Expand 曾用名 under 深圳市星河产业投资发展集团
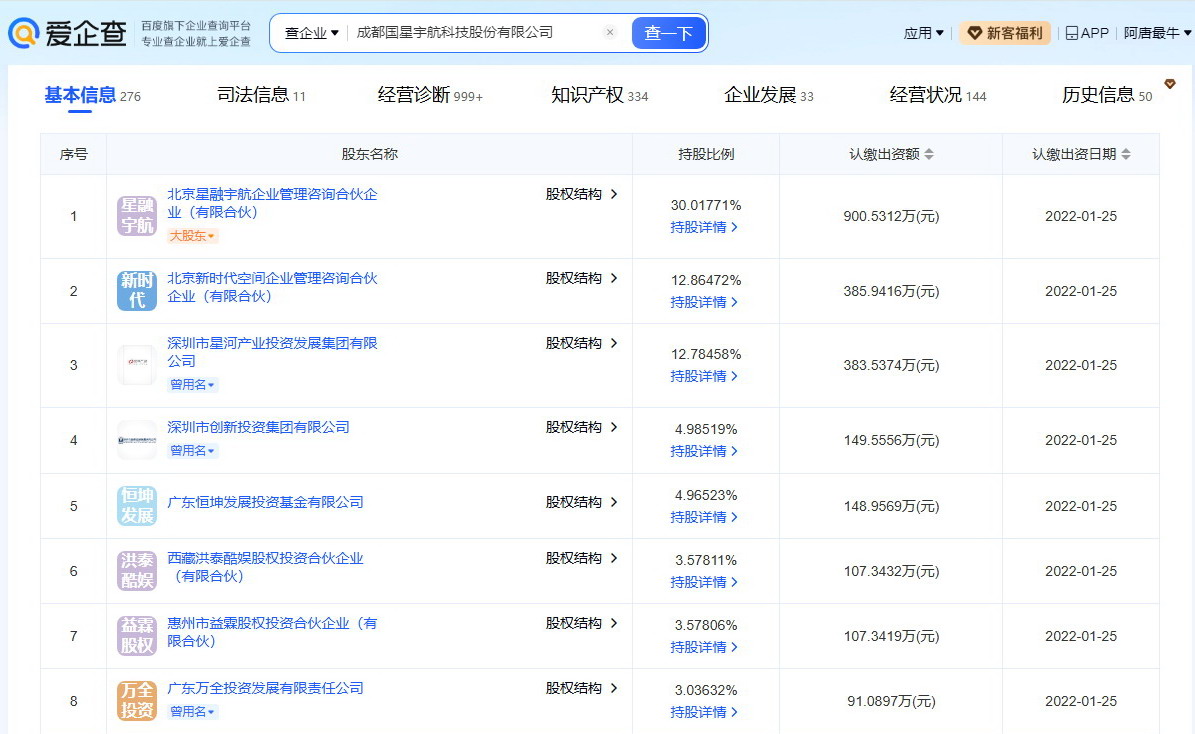Screen dimensions: 1195x734 (192, 384)
